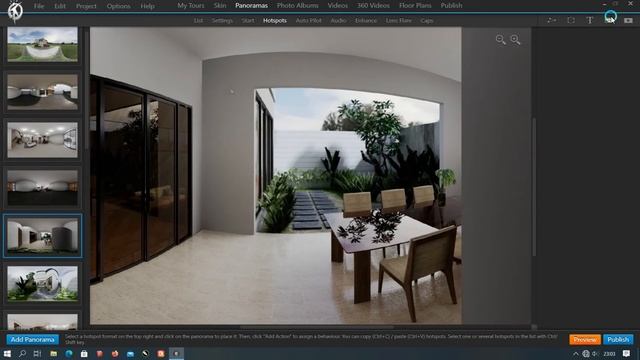640x360 pixels.
Task: Open the Options menu
Action: [118, 6]
